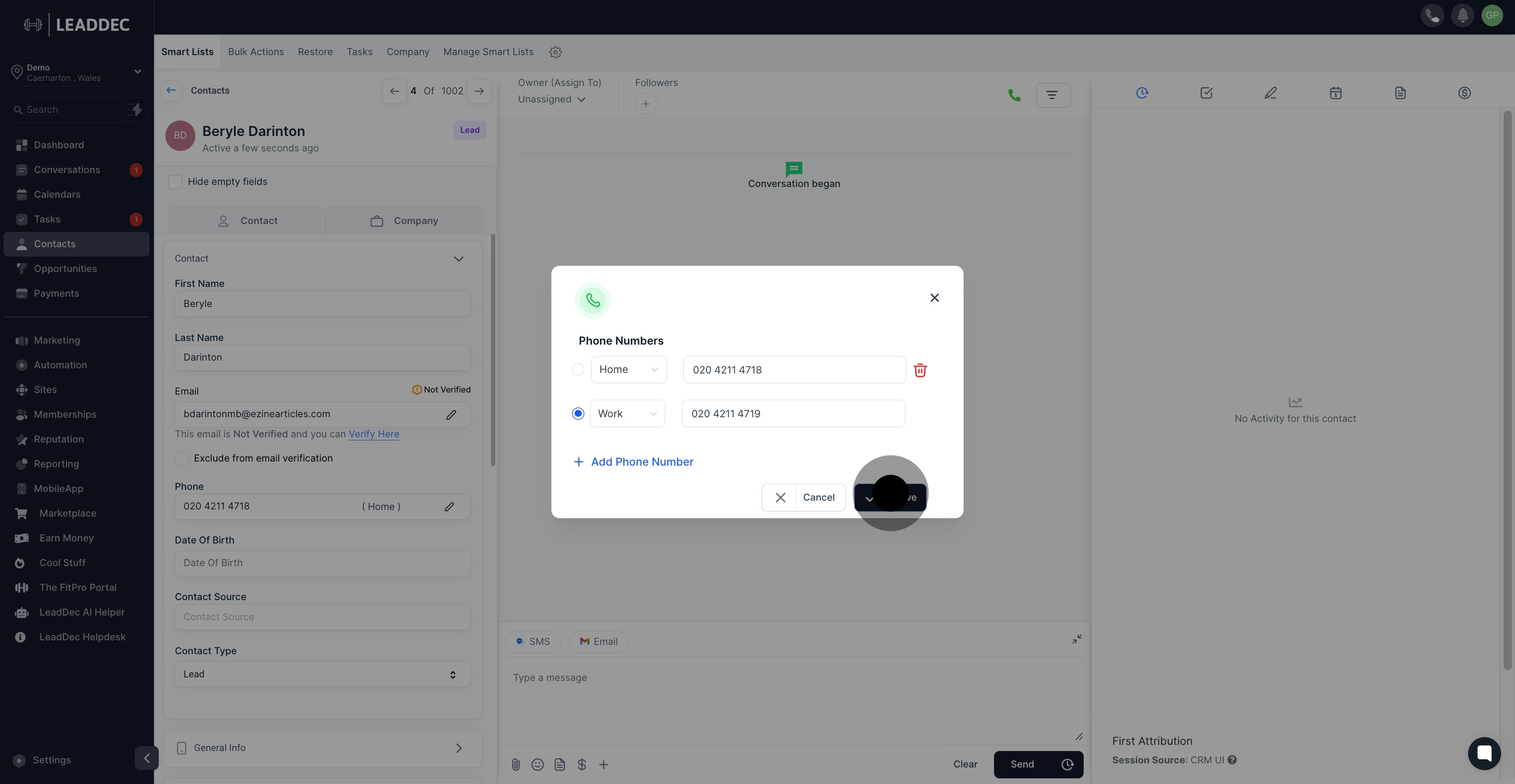Image resolution: width=1515 pixels, height=784 pixels.
Task: Open Conversations in sidebar
Action: coord(76,170)
